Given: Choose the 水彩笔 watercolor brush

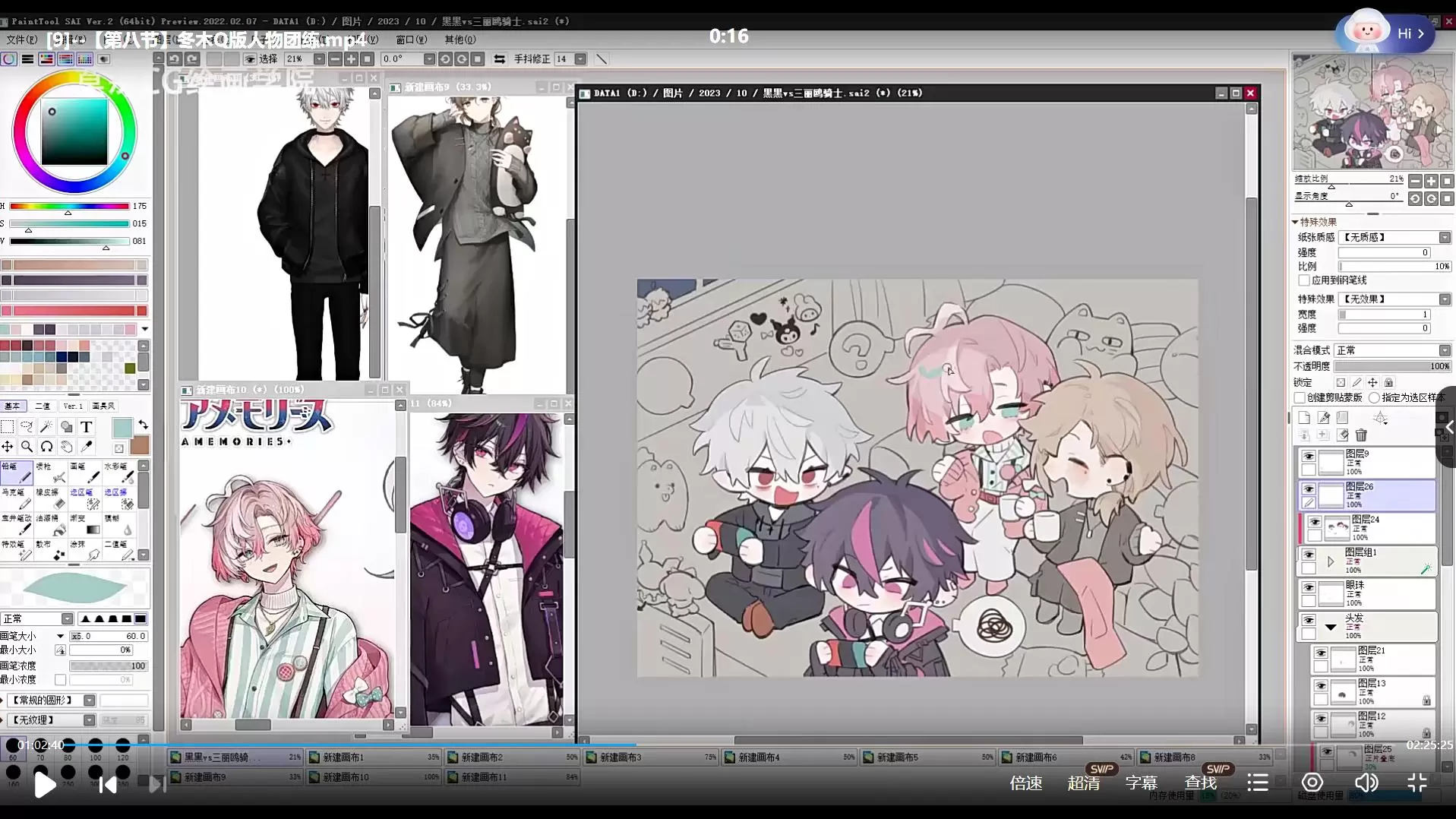Looking at the screenshot, I should (x=119, y=473).
